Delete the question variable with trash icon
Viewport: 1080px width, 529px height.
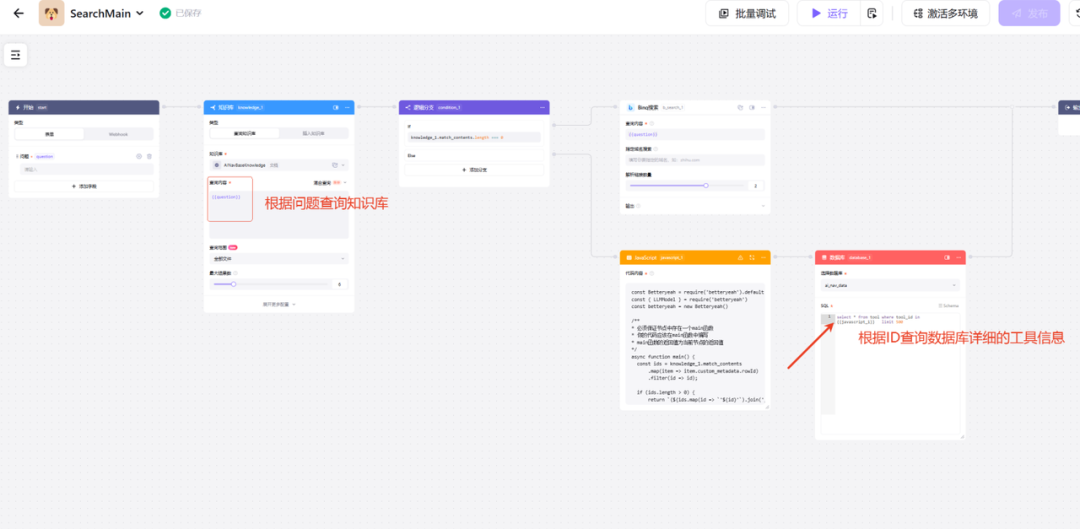point(149,156)
